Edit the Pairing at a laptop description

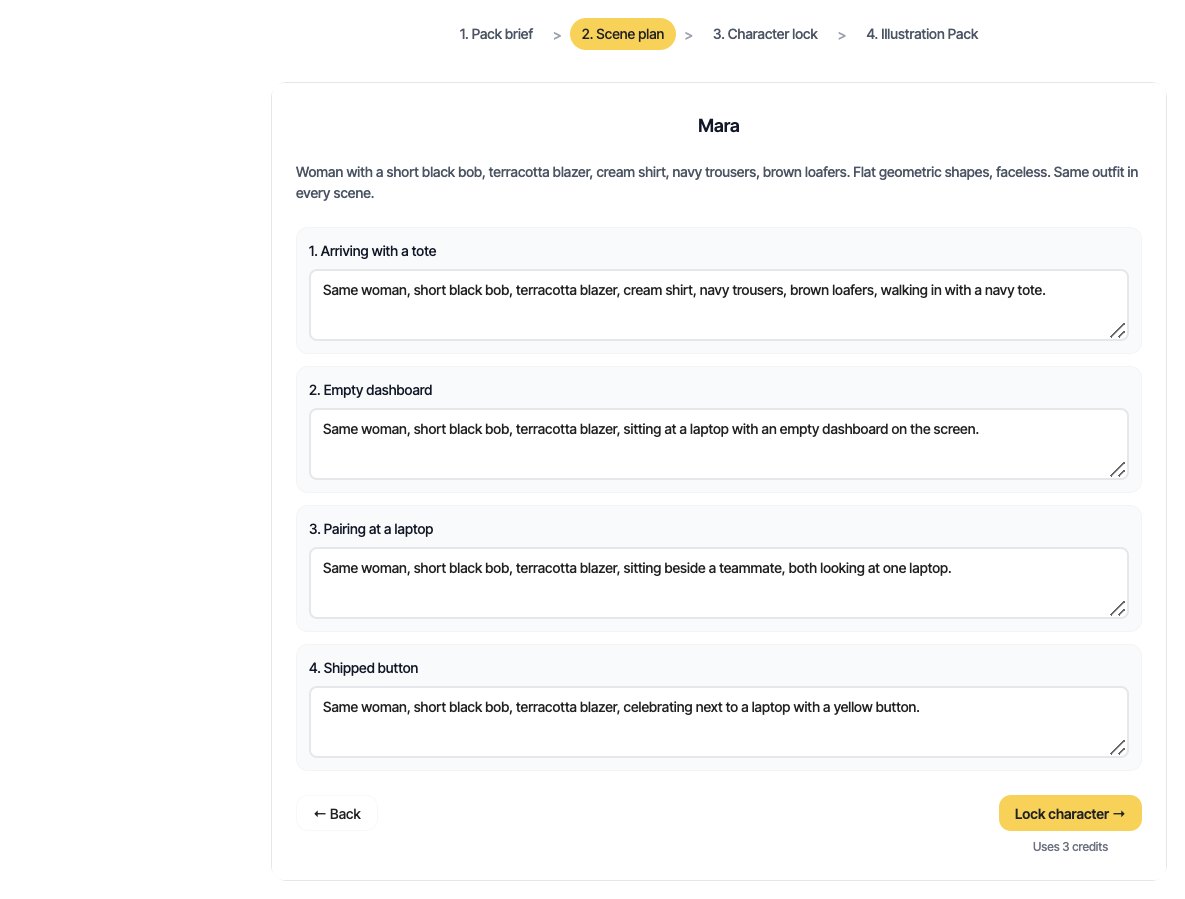click(719, 583)
